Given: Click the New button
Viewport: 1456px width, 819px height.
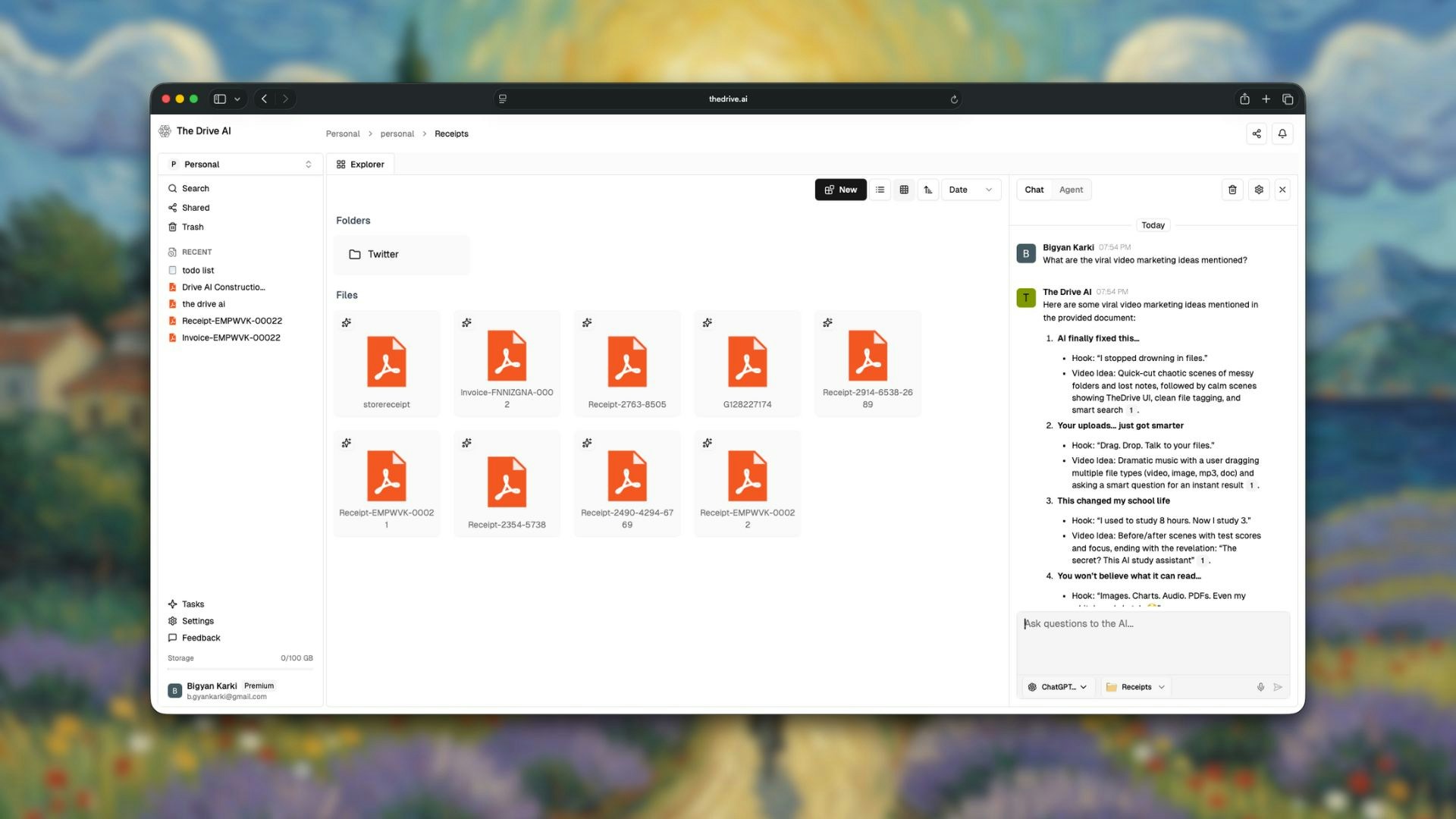Looking at the screenshot, I should [840, 190].
